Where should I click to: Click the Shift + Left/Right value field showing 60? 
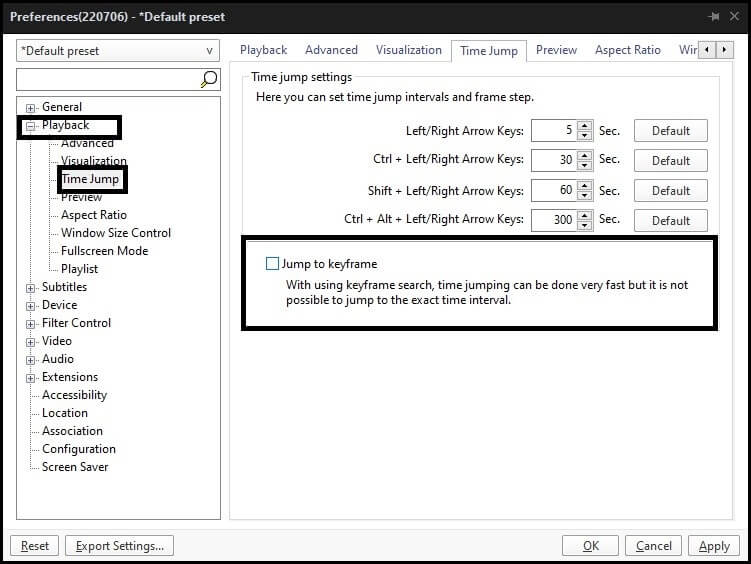coord(554,191)
